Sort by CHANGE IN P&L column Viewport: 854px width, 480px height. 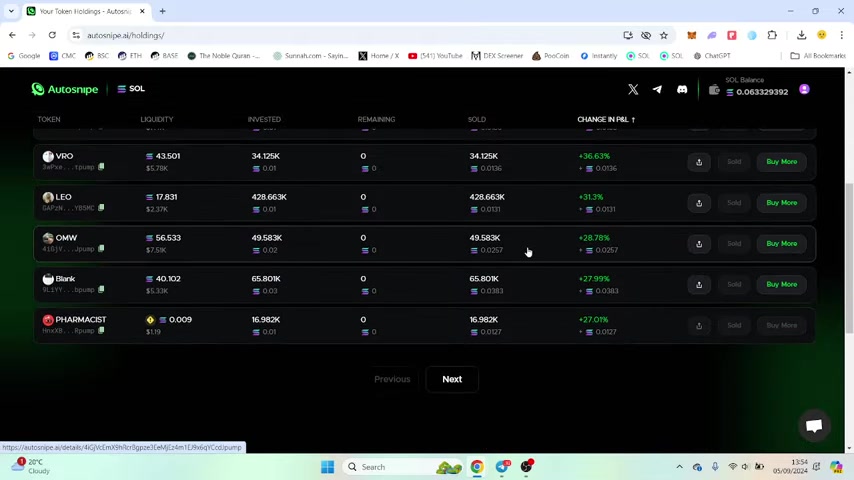606,119
